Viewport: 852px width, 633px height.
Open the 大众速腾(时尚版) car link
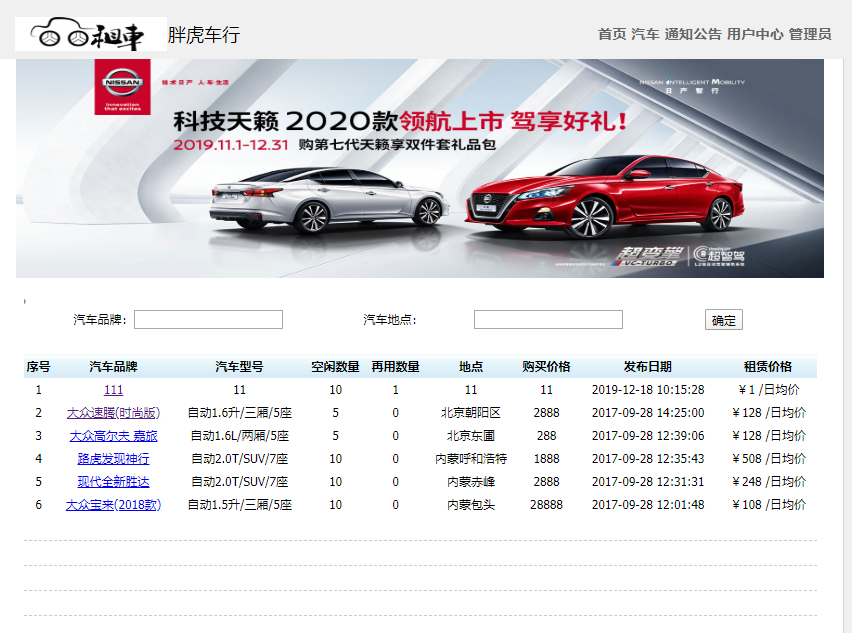[114, 413]
